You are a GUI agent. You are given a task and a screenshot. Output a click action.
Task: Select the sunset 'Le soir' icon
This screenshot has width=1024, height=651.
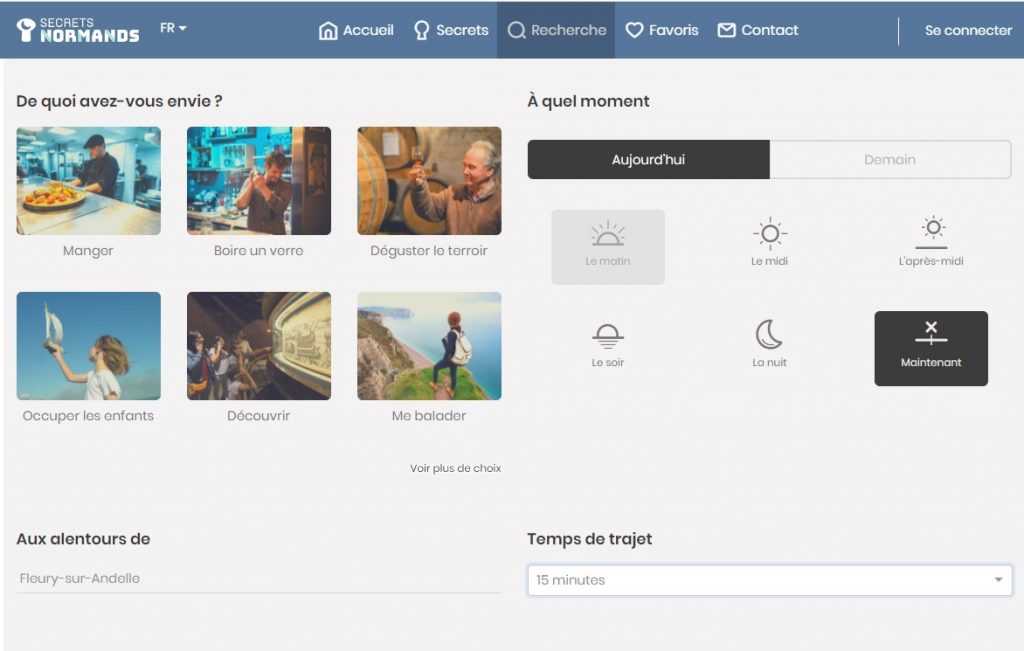(608, 336)
